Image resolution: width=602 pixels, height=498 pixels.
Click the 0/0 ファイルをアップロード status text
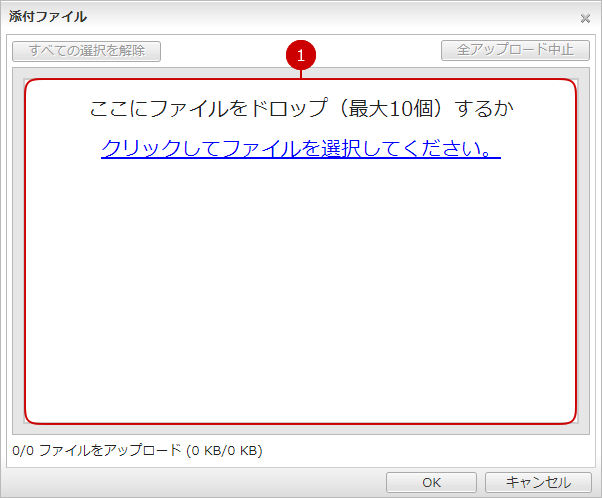pyautogui.click(x=96, y=451)
